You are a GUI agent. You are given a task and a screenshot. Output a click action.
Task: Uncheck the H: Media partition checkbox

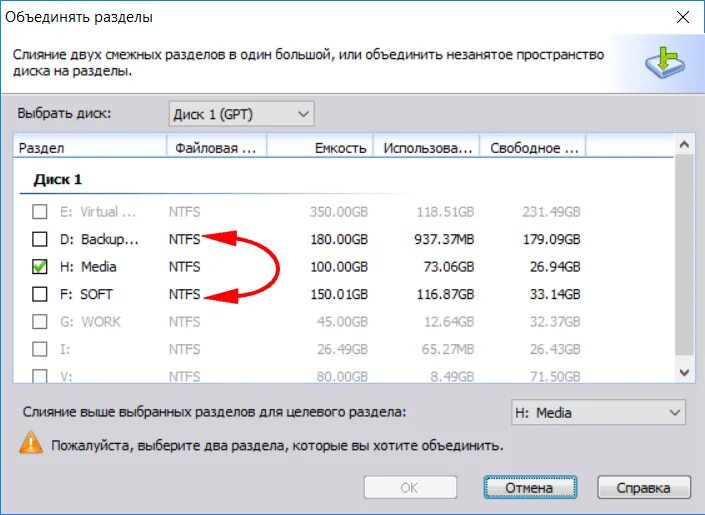[x=40, y=266]
